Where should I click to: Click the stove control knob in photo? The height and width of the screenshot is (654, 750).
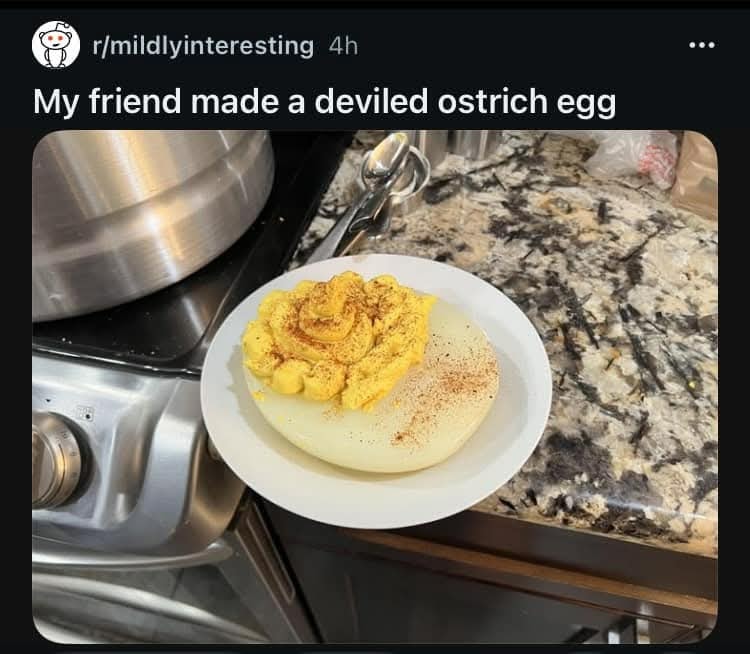(56, 460)
